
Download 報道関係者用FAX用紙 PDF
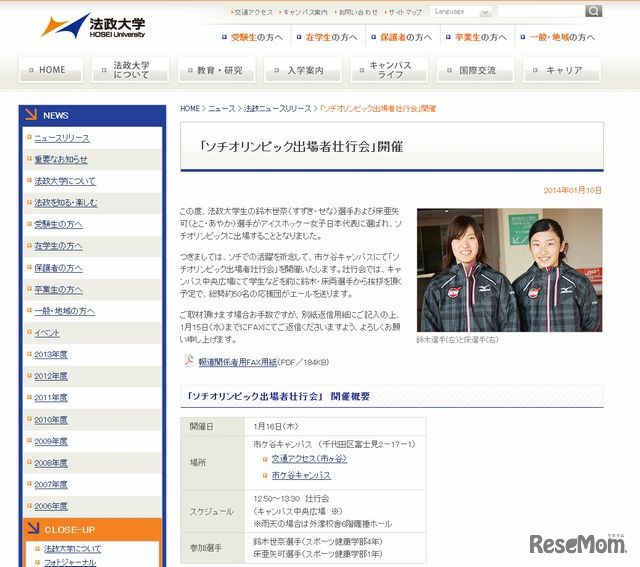[238, 362]
